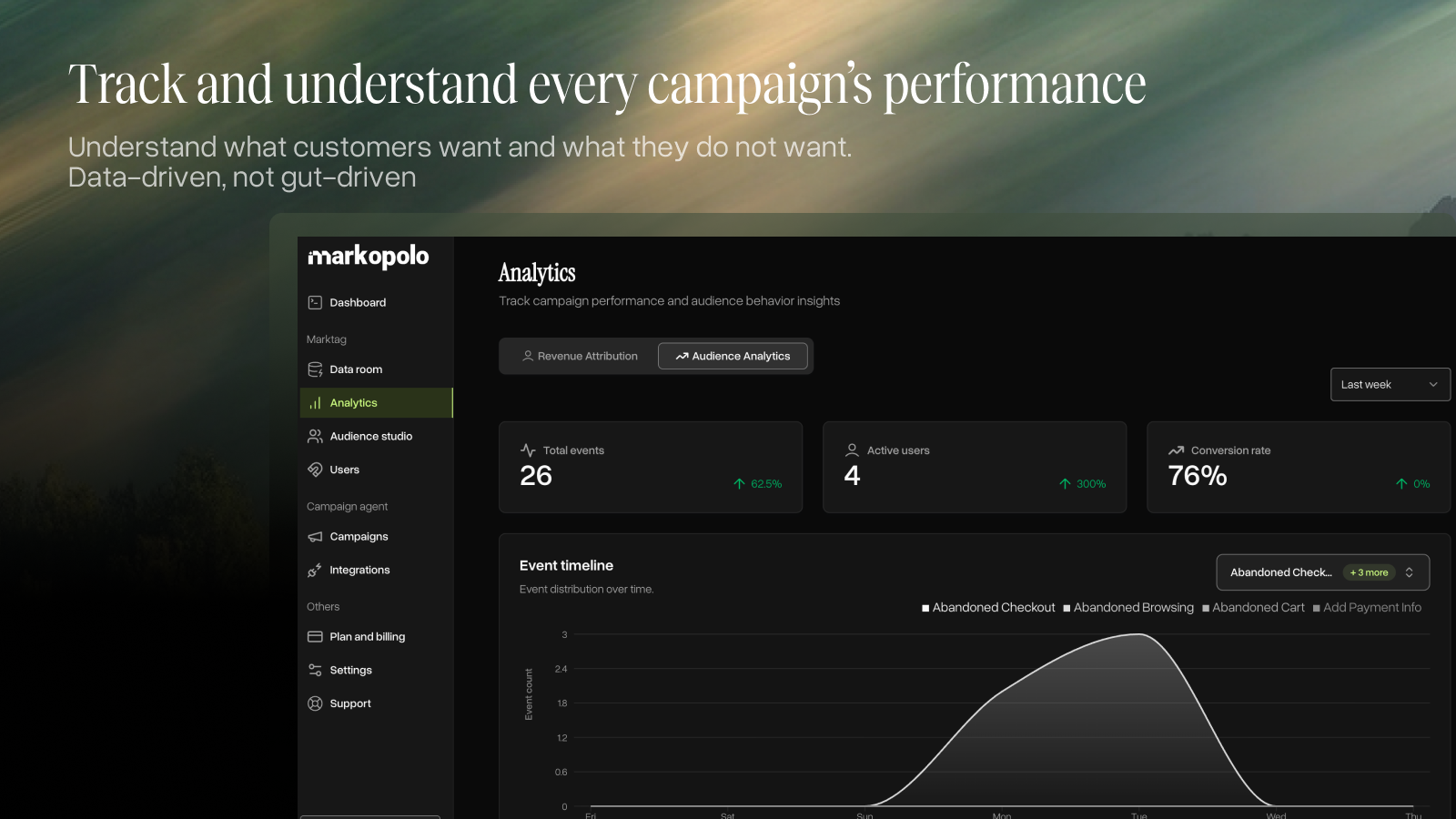This screenshot has height=819, width=1456.
Task: Go to Data room
Action: (376, 369)
